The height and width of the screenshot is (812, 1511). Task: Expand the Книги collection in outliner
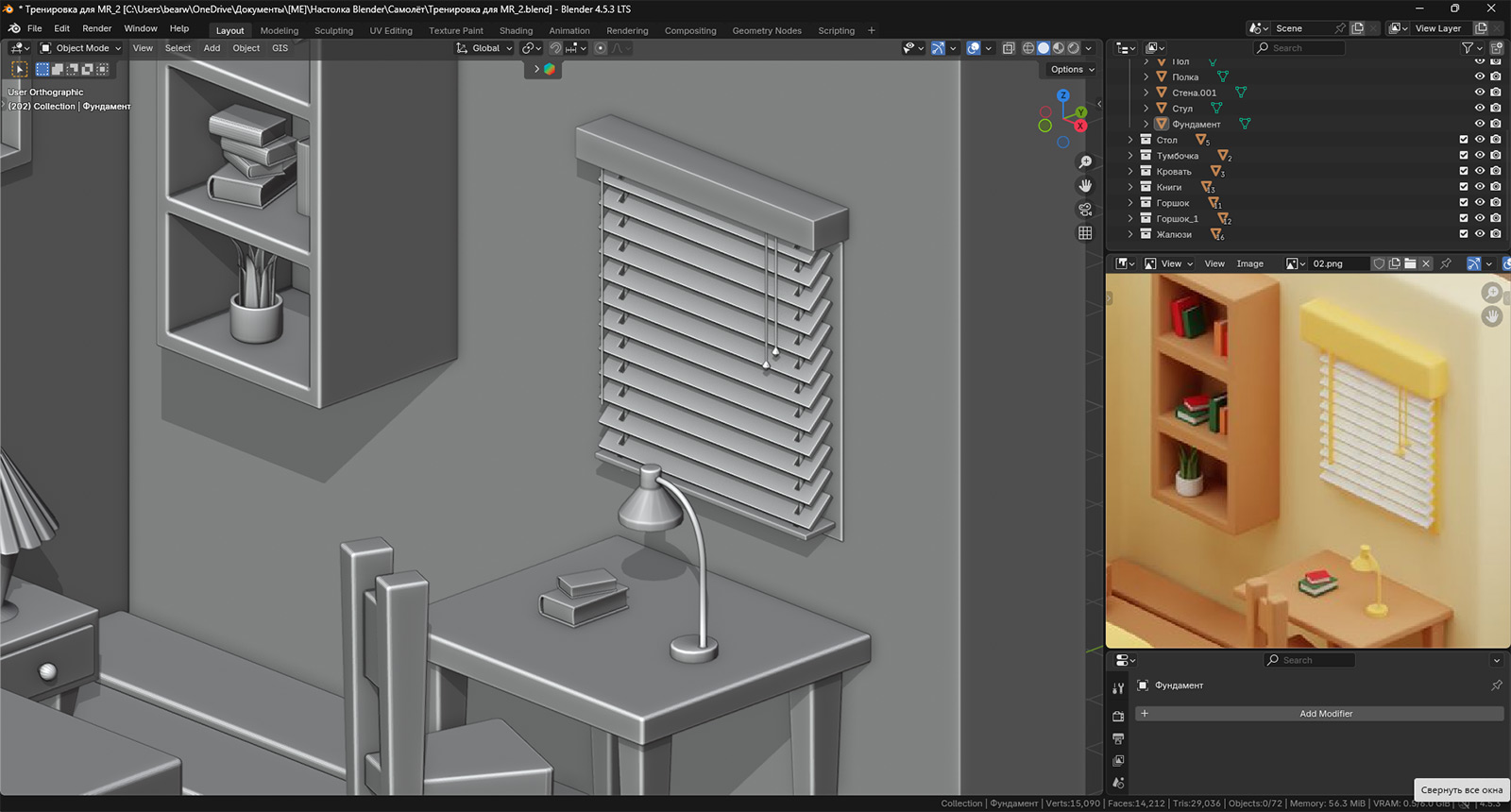[1130, 187]
